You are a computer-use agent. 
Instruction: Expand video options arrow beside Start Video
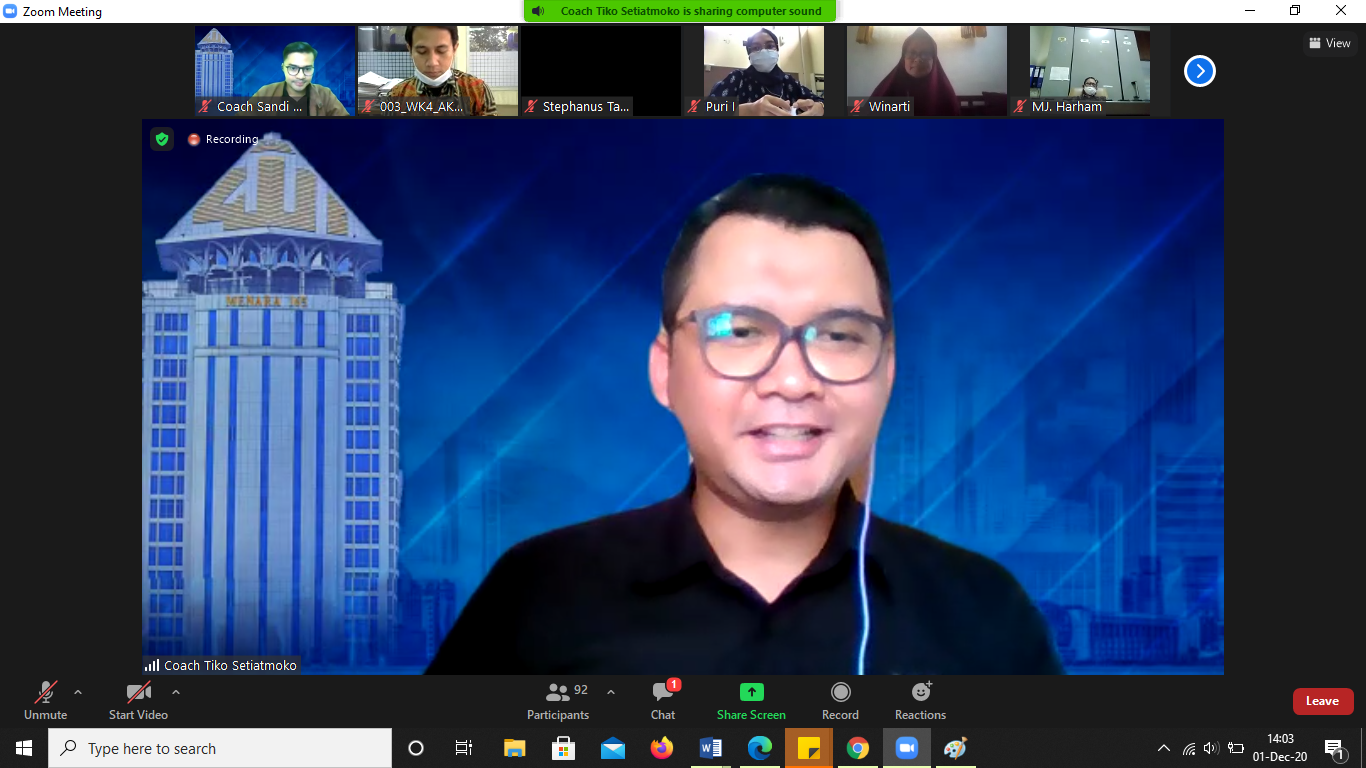(176, 692)
